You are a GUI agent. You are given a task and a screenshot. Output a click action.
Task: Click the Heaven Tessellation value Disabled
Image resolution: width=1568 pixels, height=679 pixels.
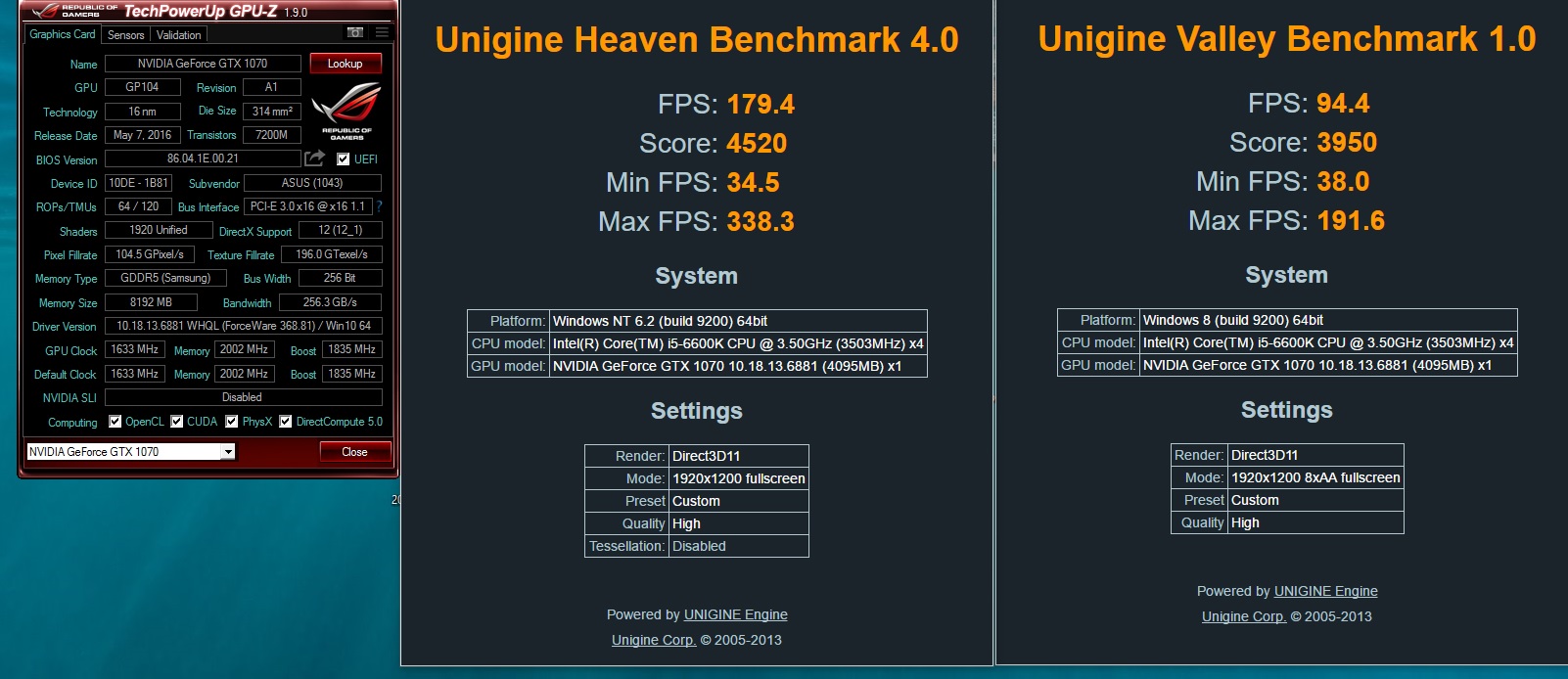(739, 546)
